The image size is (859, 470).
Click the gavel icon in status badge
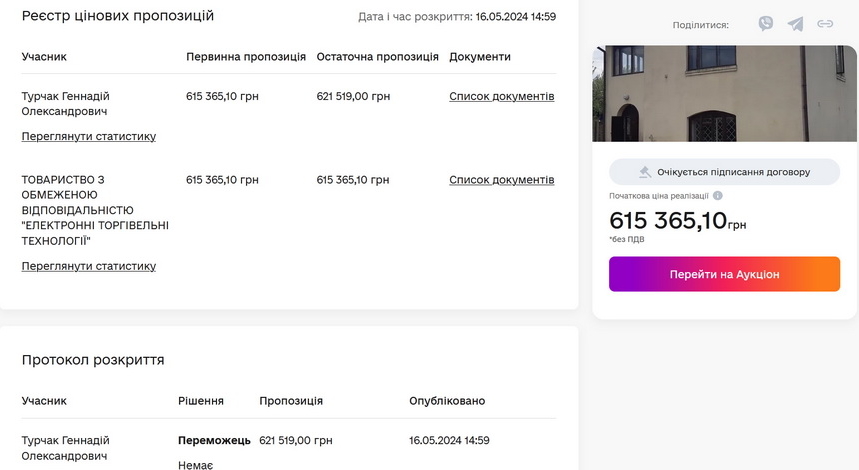point(645,172)
